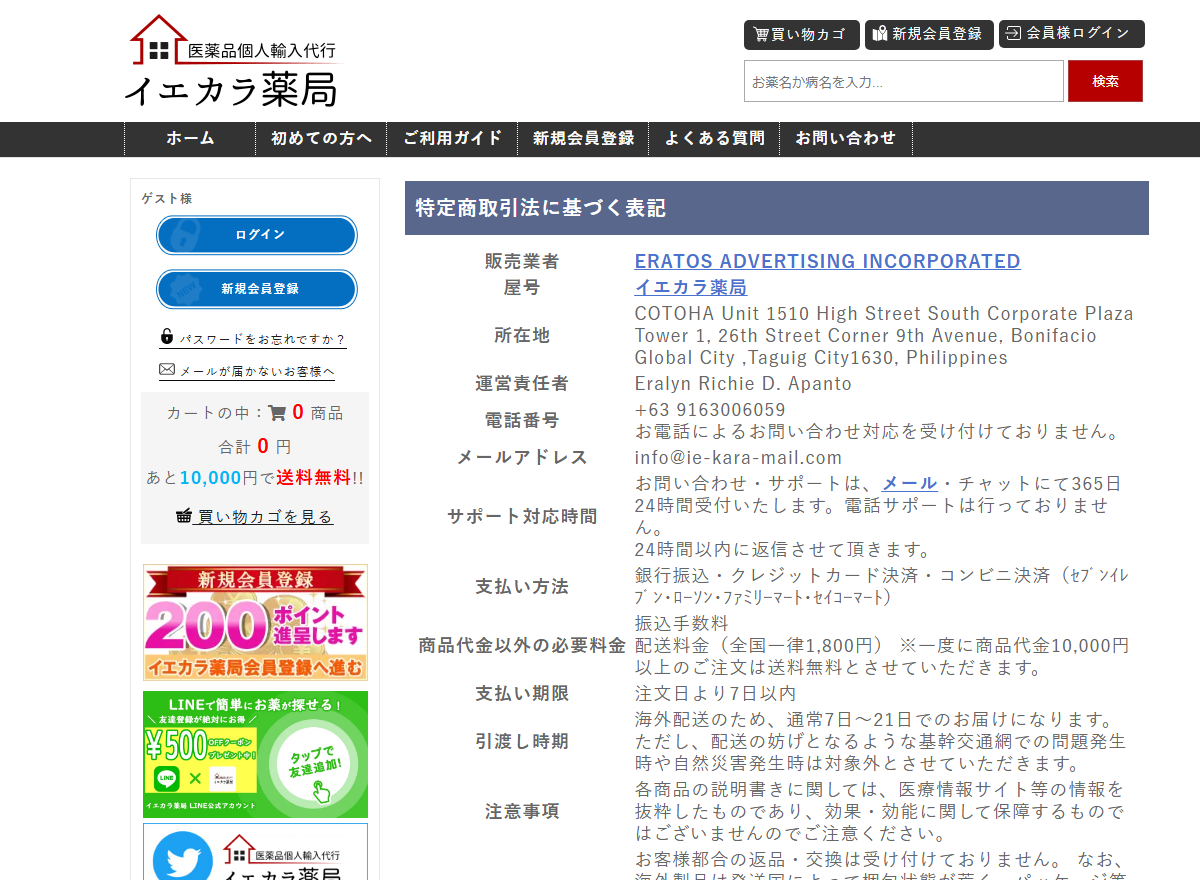Screen dimensions: 1200x880
Task: Open よくある質問 navigation item
Action: (x=714, y=139)
